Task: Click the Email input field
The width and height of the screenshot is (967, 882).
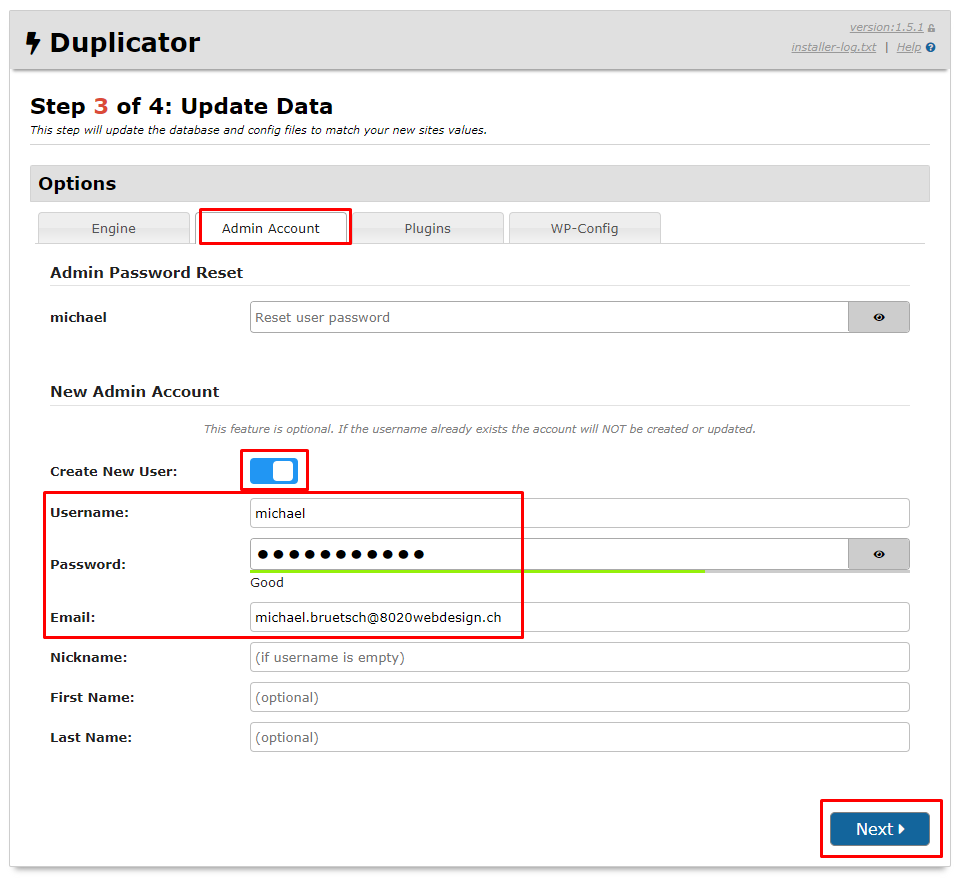Action: click(579, 617)
